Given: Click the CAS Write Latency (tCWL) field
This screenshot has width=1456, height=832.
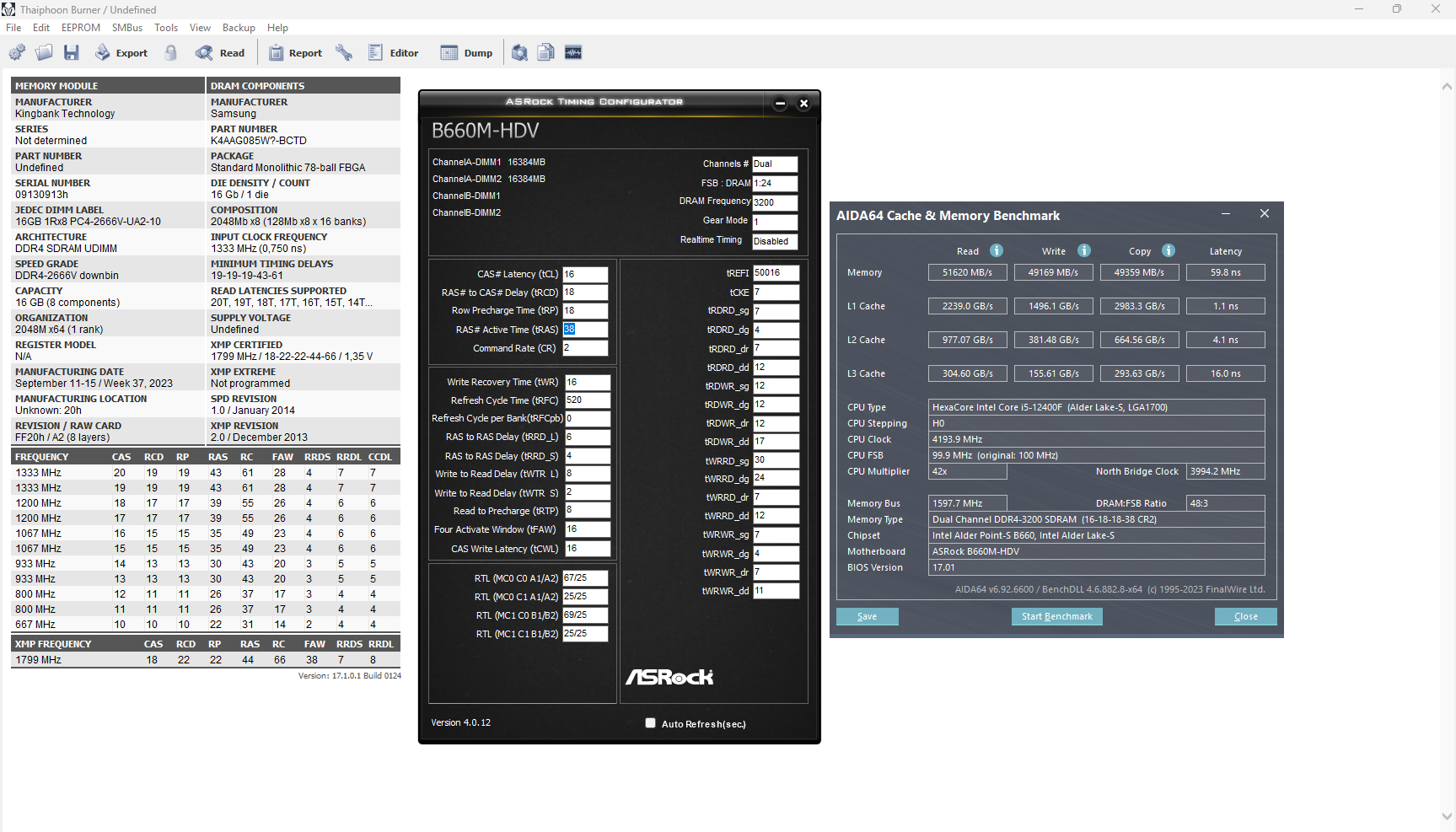Looking at the screenshot, I should tap(588, 549).
